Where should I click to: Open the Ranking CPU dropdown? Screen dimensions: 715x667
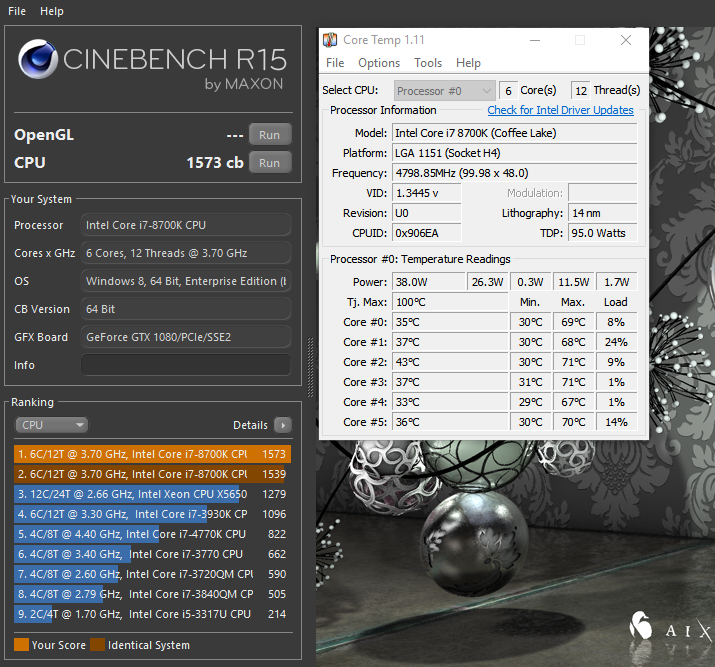click(52, 425)
